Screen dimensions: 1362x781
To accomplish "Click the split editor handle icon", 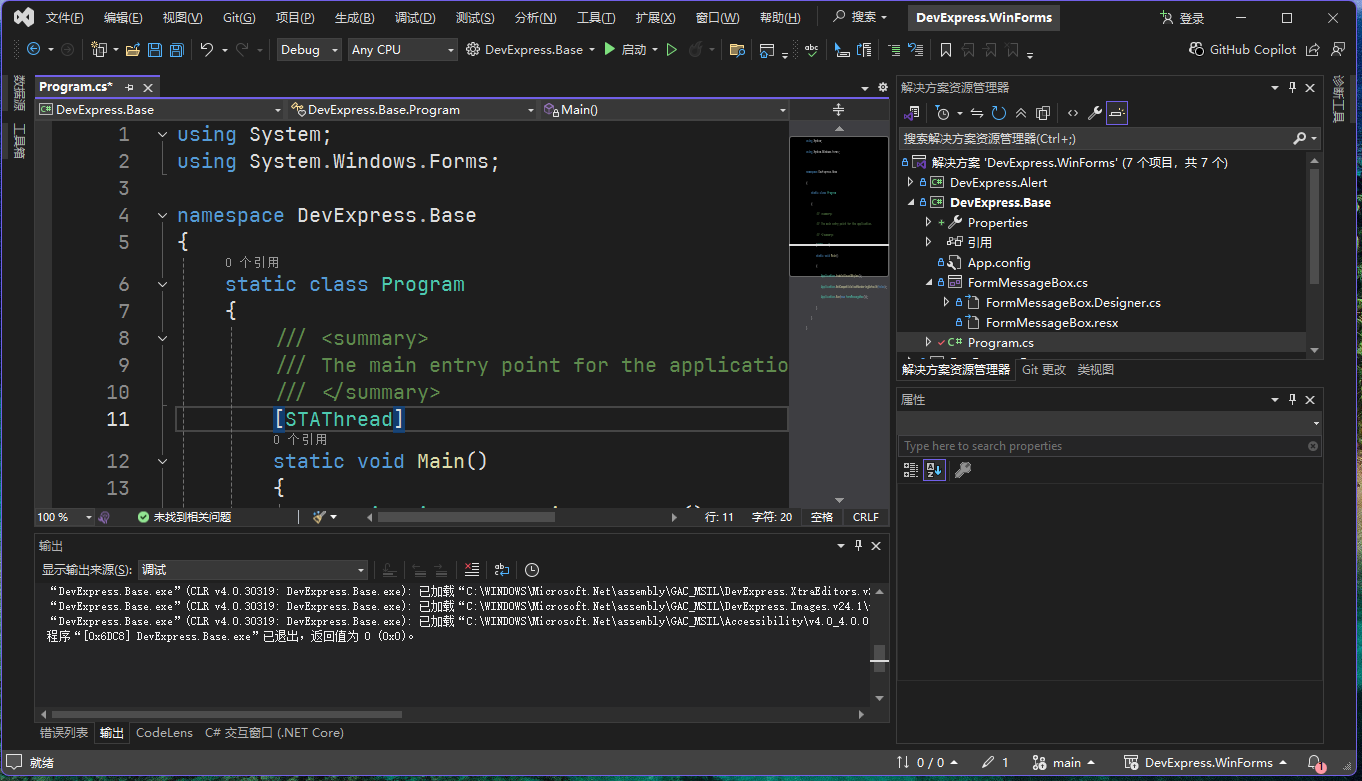I will [838, 110].
